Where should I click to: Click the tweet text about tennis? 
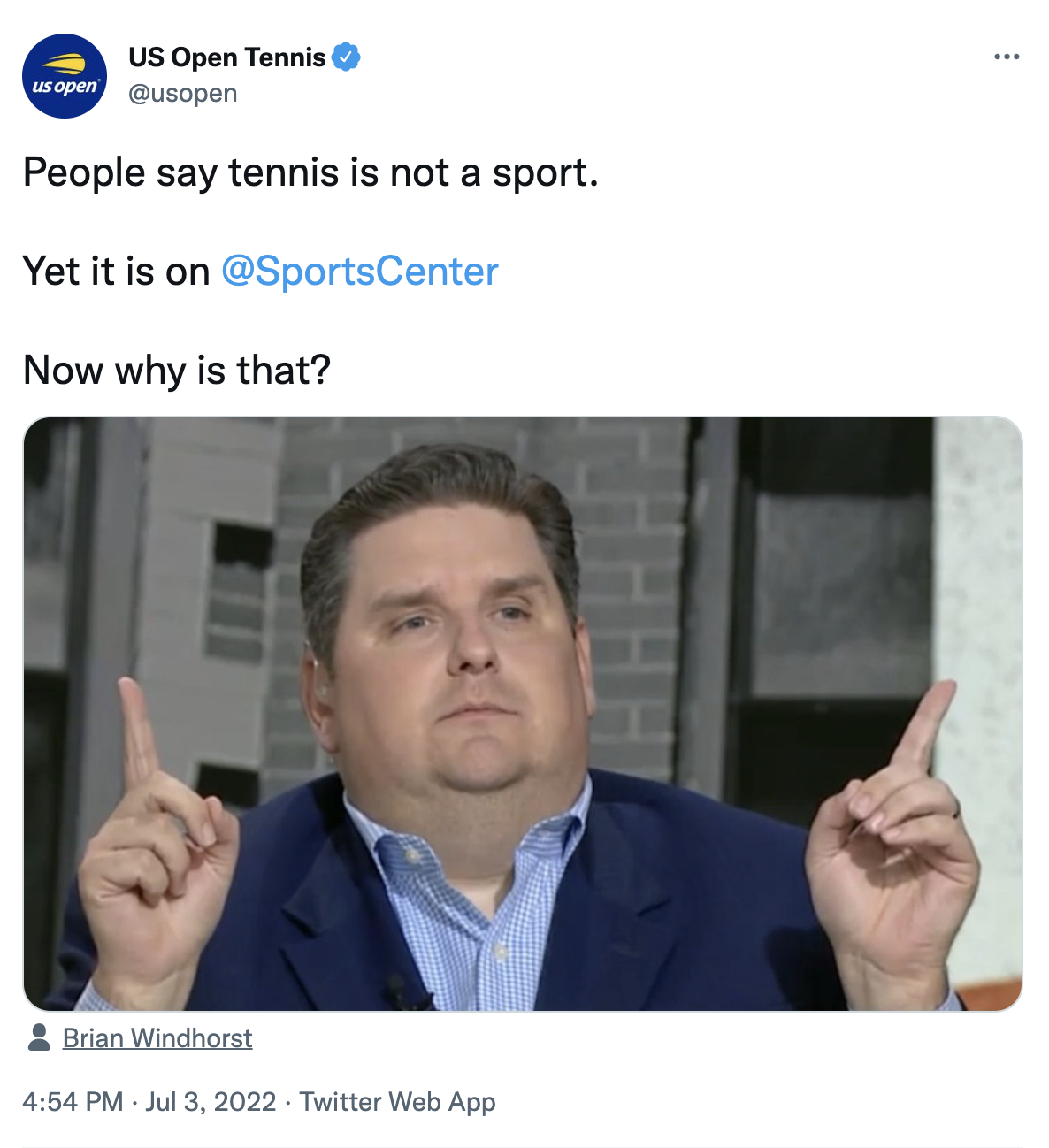[x=310, y=172]
